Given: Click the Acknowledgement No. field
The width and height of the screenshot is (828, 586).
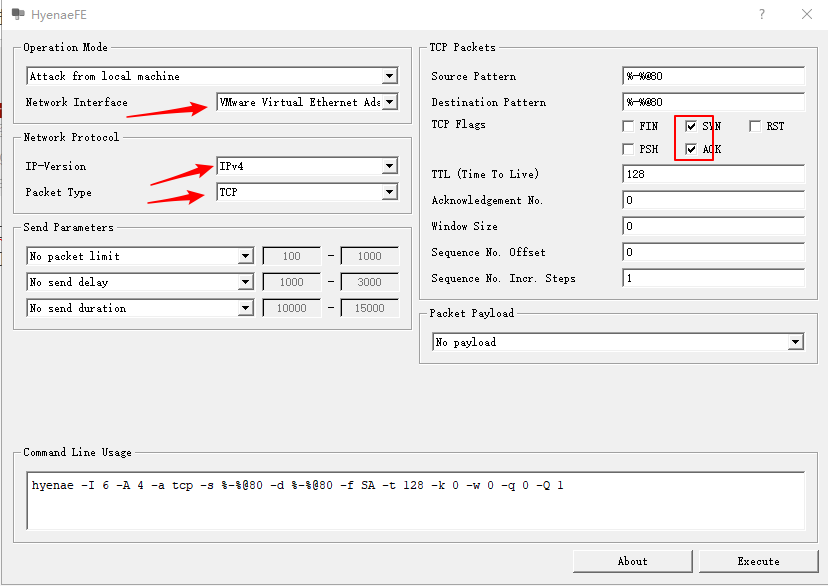Looking at the screenshot, I should click(x=713, y=200).
